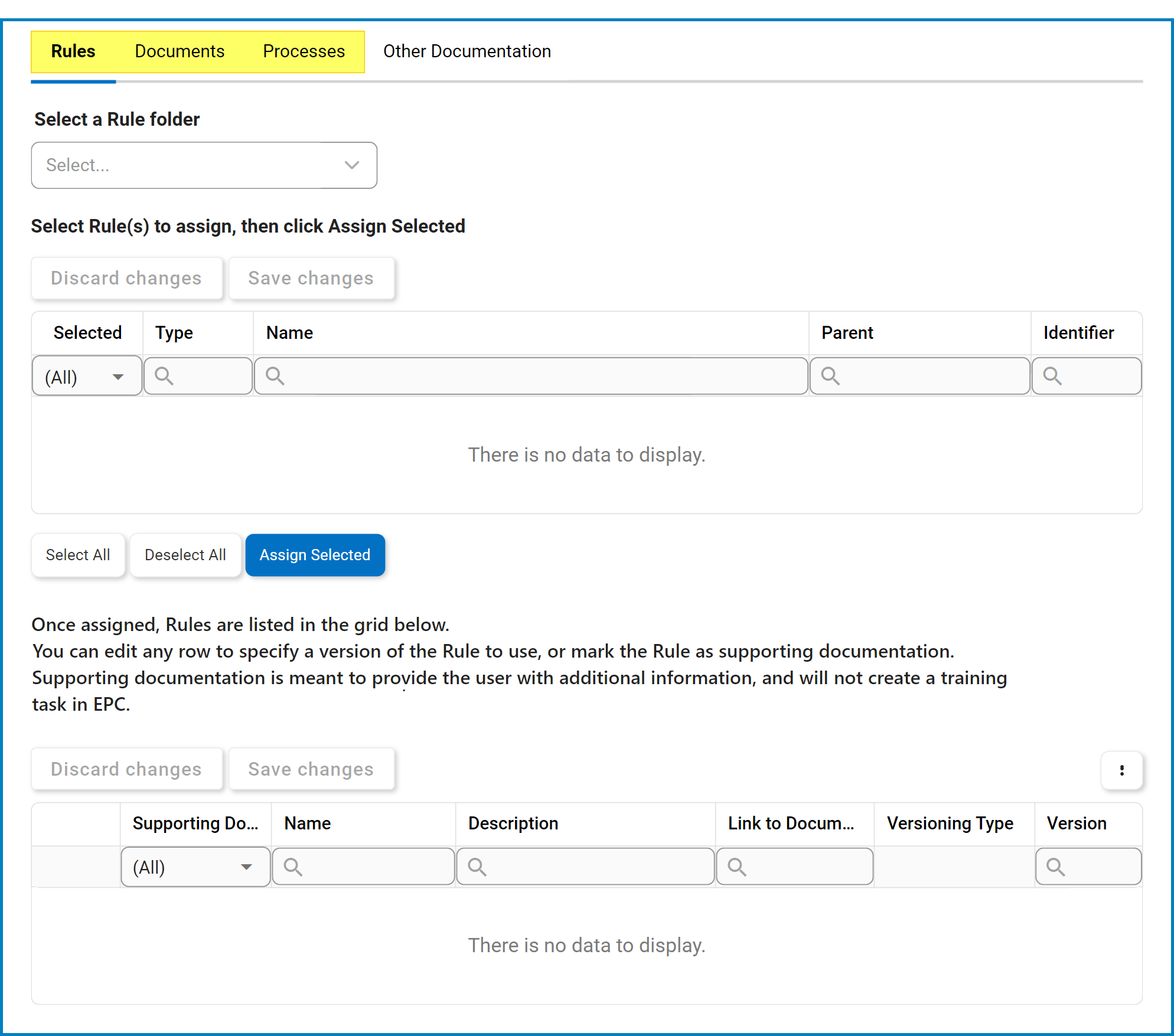Click Save changes above the rule selection grid
This screenshot has height=1036, width=1174.
coord(311,278)
